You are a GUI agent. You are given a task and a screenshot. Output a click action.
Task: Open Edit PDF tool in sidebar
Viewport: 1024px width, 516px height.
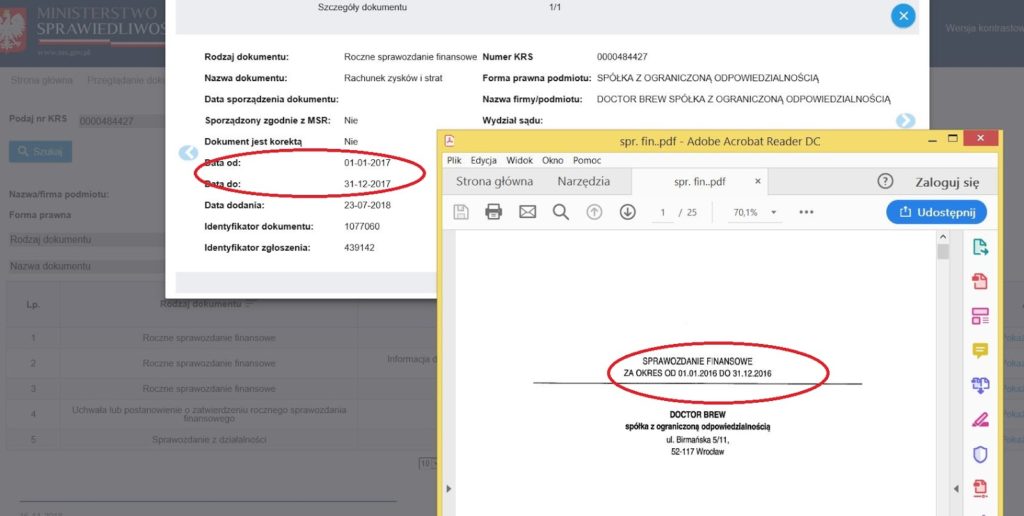pos(980,316)
